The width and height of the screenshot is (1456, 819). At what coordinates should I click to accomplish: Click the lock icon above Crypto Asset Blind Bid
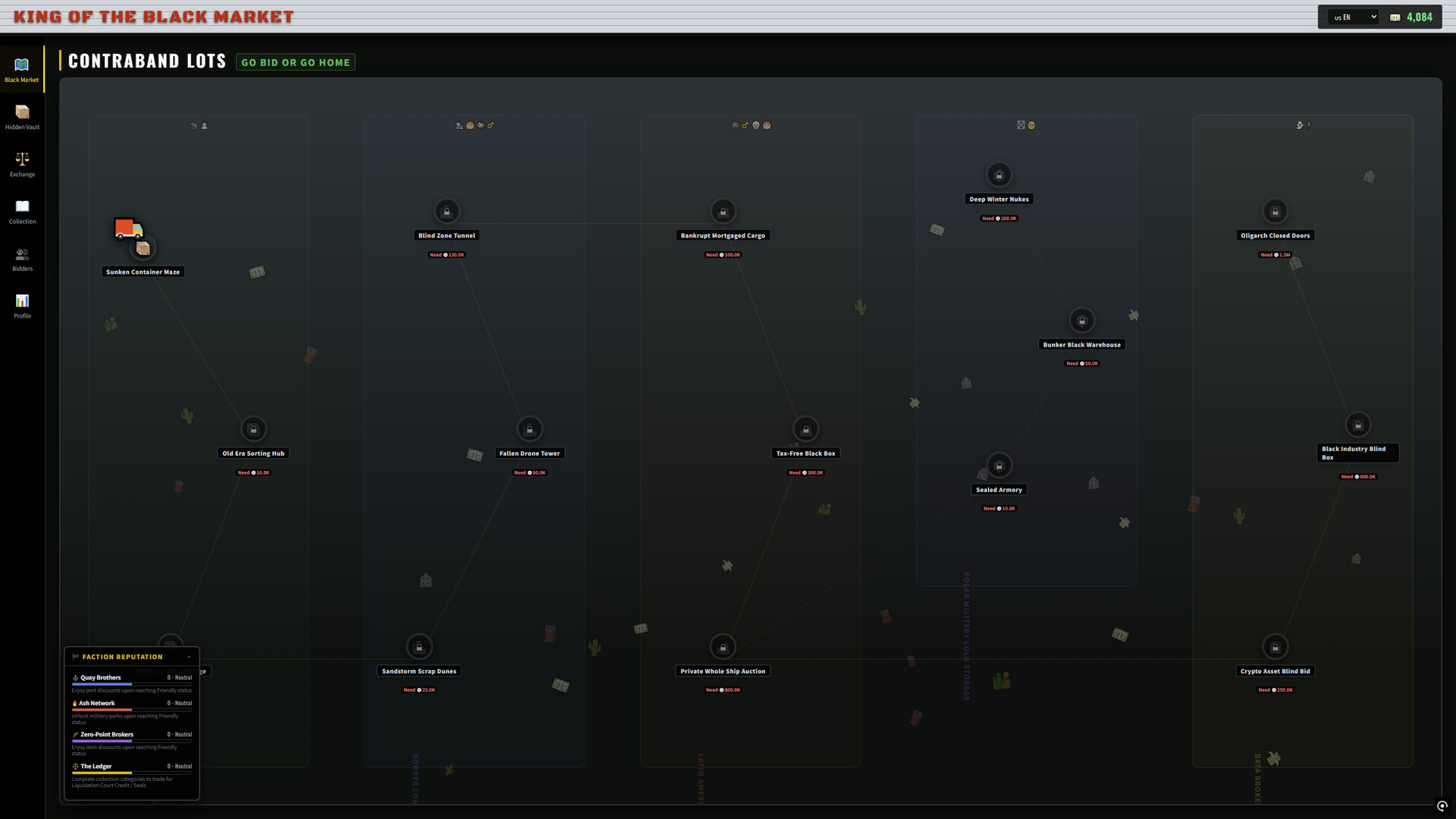1275,647
